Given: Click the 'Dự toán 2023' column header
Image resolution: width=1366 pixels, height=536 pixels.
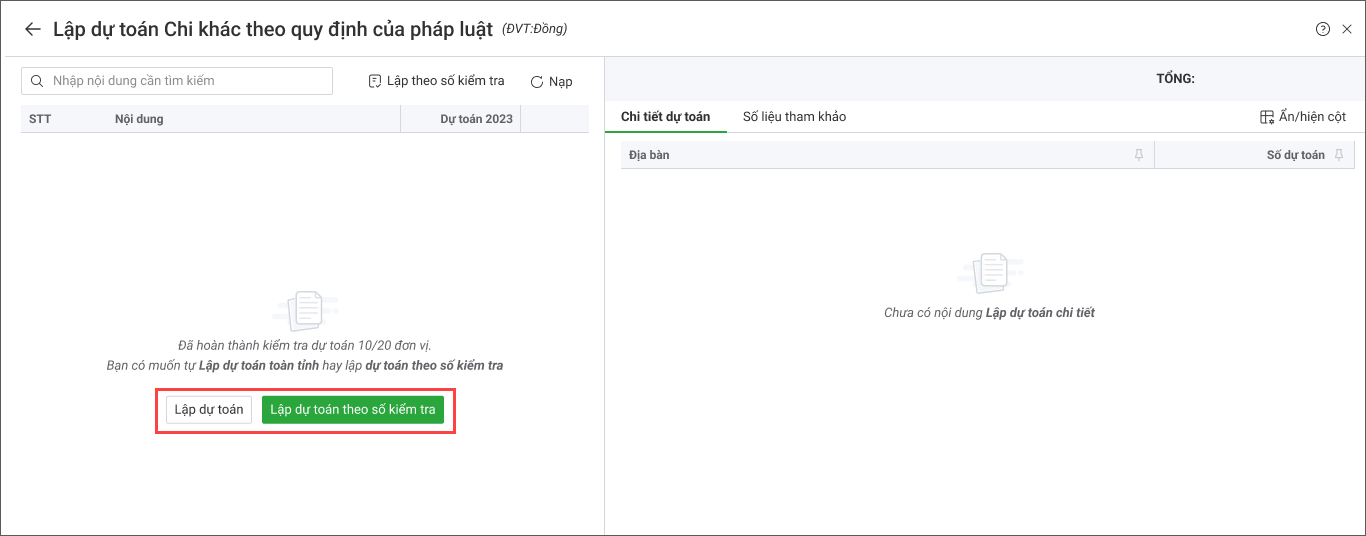Looking at the screenshot, I should [476, 119].
